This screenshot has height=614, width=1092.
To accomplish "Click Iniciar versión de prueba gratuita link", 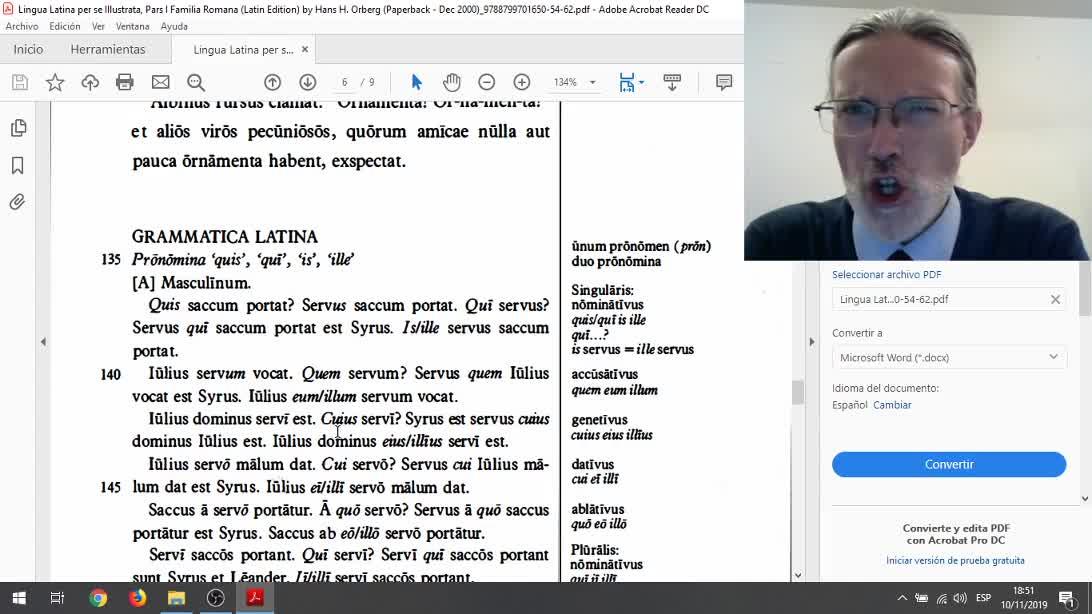I will pos(955,560).
